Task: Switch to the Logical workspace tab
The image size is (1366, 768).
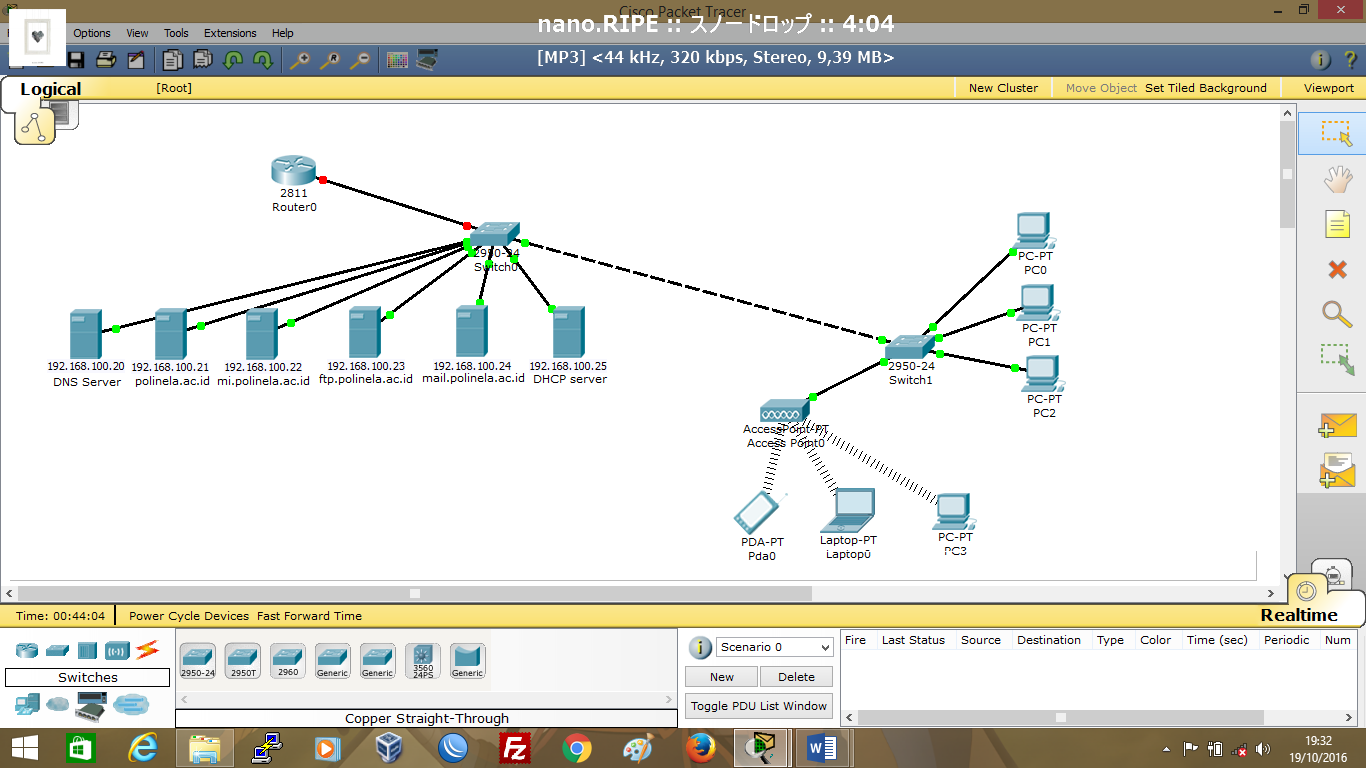Action: coord(50,89)
